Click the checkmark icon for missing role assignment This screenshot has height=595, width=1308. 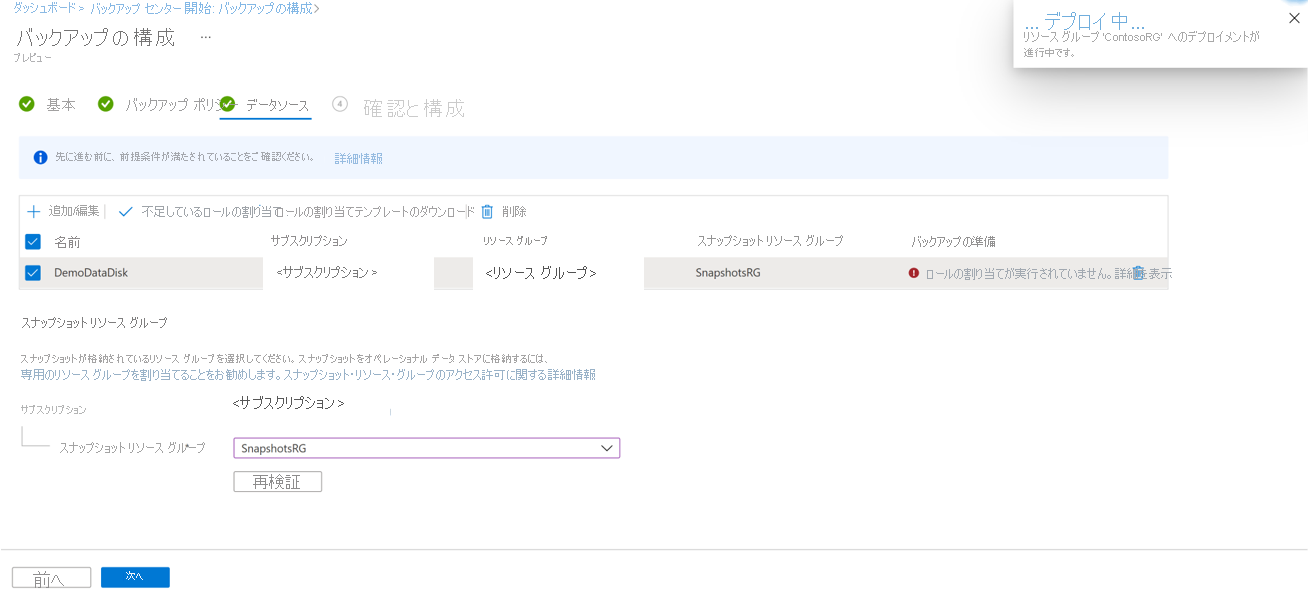coord(125,212)
